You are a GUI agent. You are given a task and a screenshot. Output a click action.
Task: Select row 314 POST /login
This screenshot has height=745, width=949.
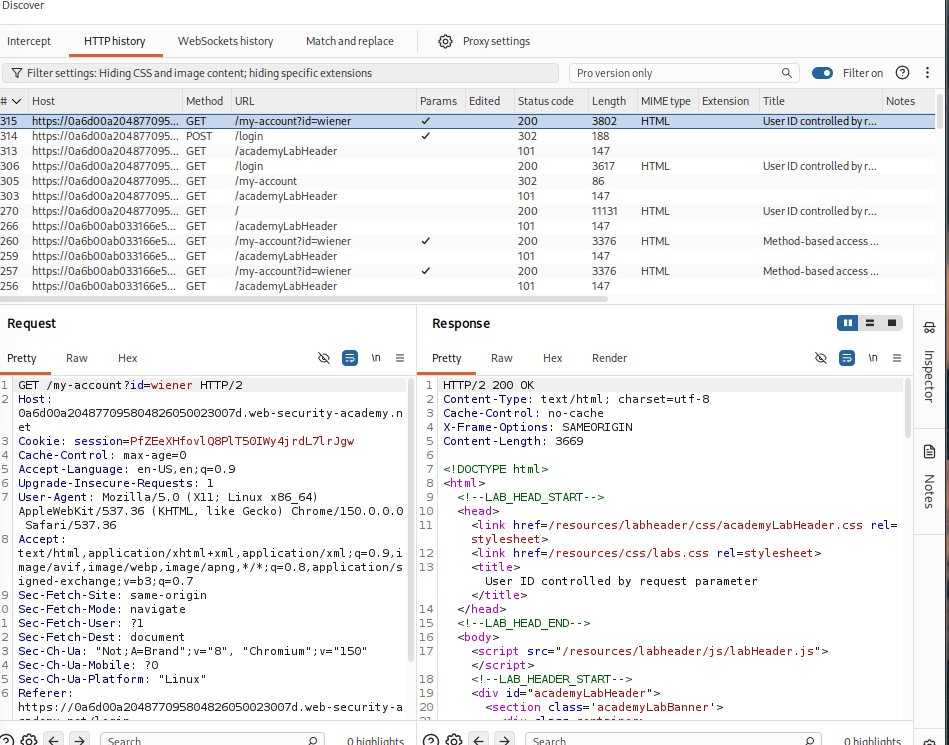[x=467, y=136]
